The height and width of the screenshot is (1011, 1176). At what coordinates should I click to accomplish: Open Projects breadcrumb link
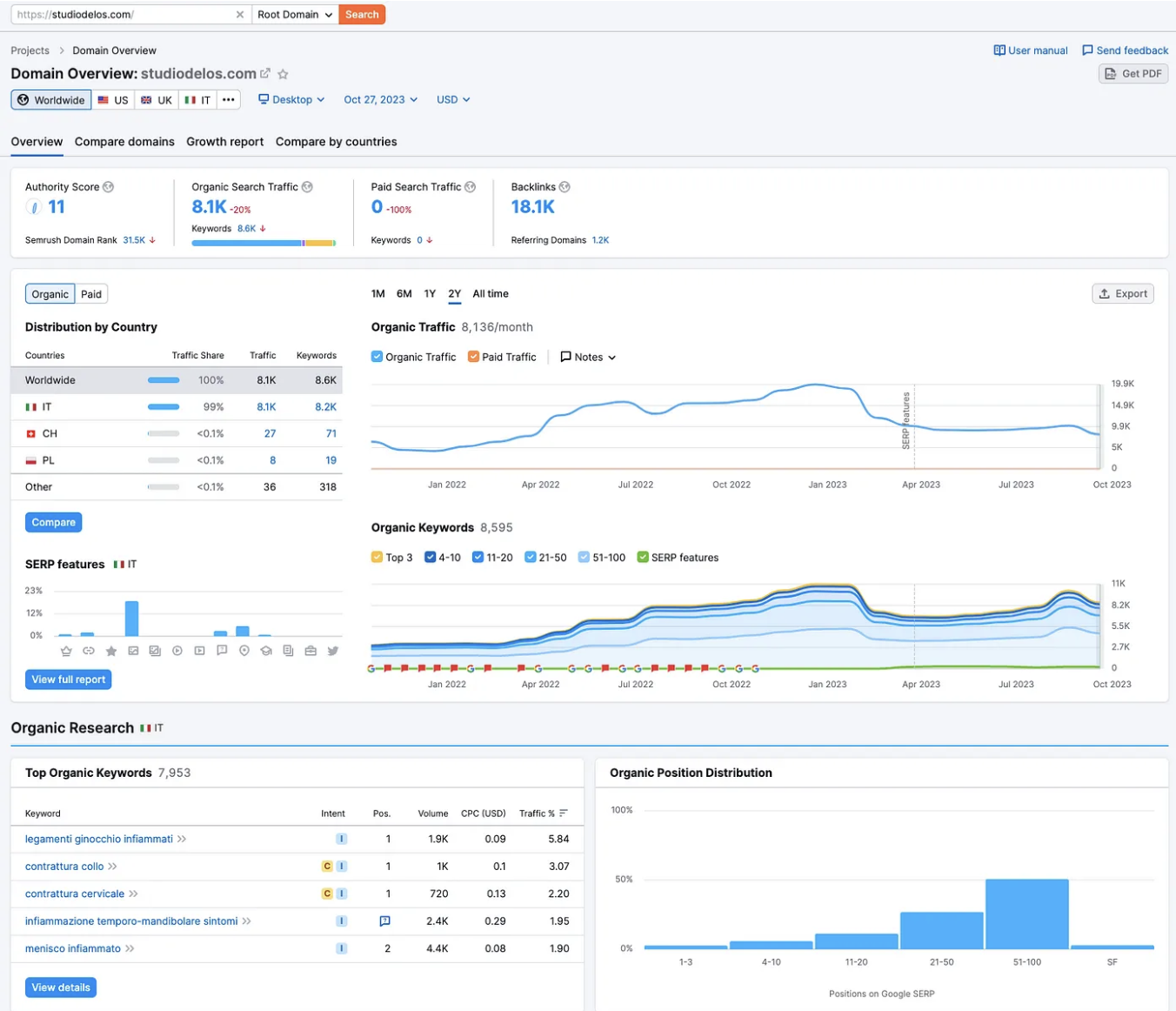click(30, 50)
